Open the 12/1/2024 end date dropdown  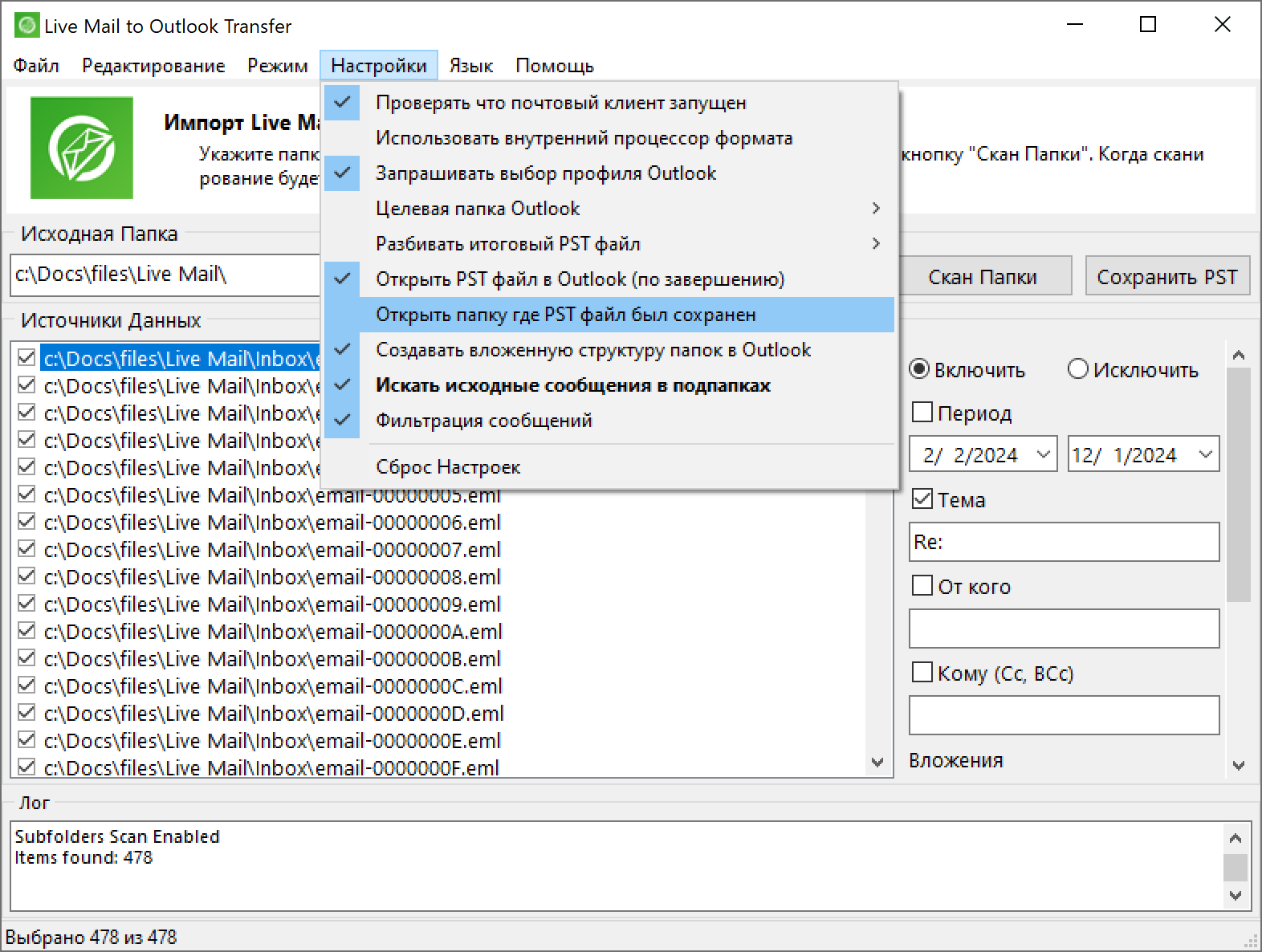point(1206,455)
